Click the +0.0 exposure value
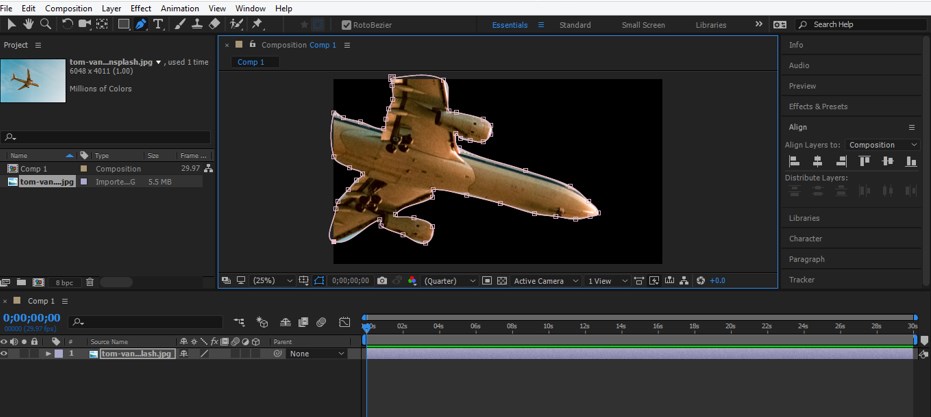931x417 pixels. (x=717, y=281)
